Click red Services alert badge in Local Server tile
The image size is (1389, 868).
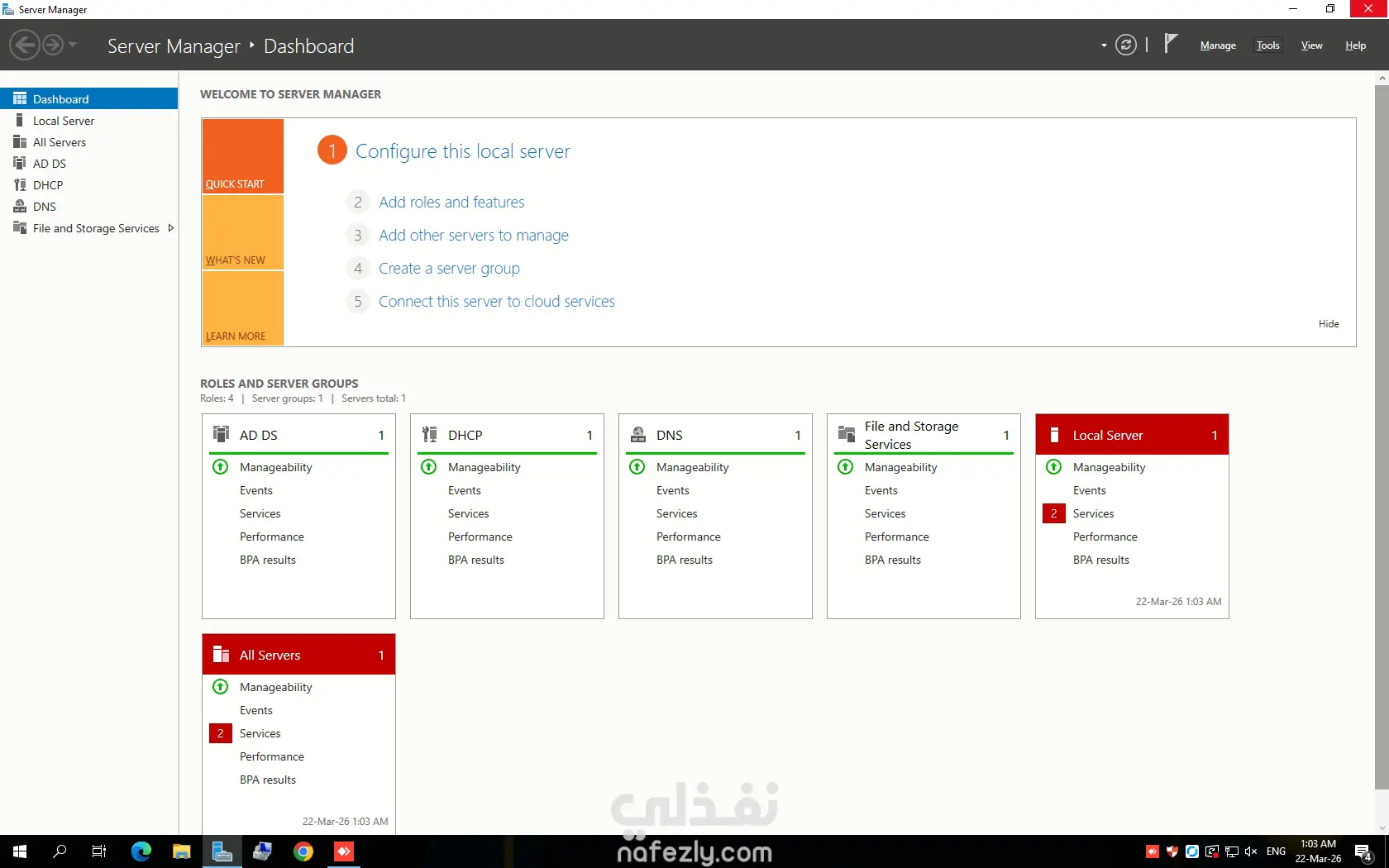tap(1054, 513)
